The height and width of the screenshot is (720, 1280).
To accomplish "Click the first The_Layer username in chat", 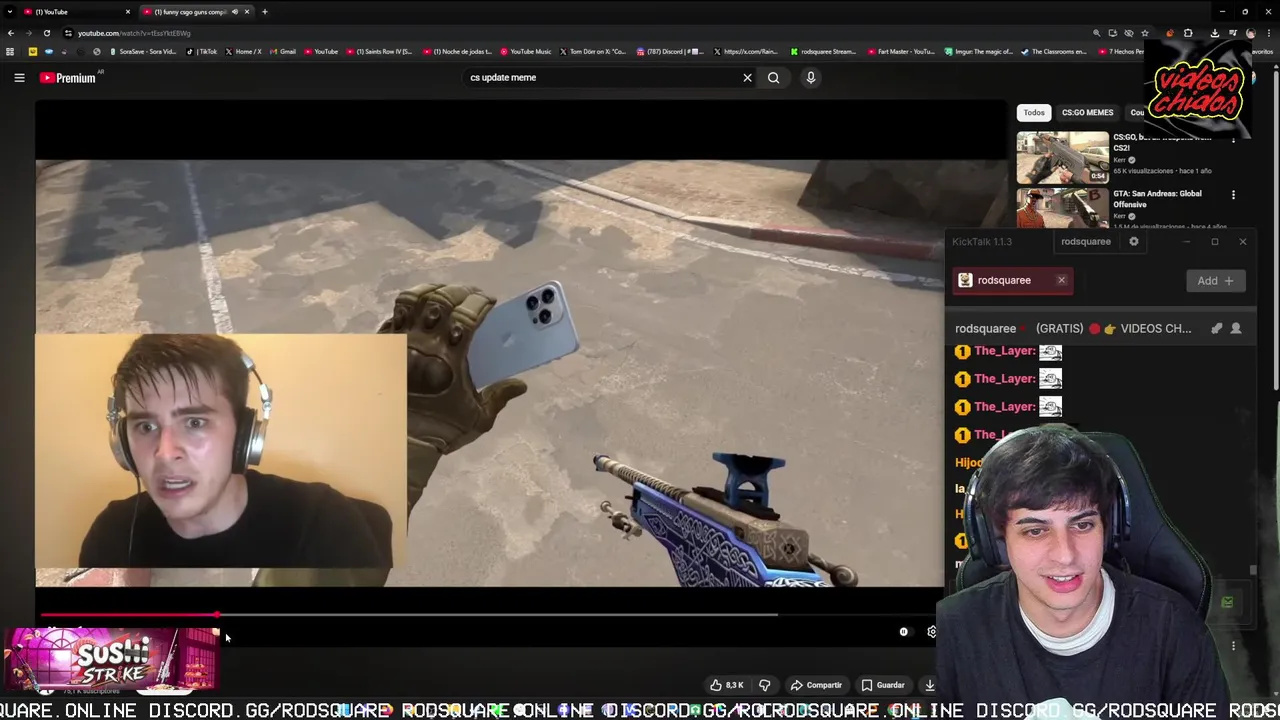I will (1004, 351).
